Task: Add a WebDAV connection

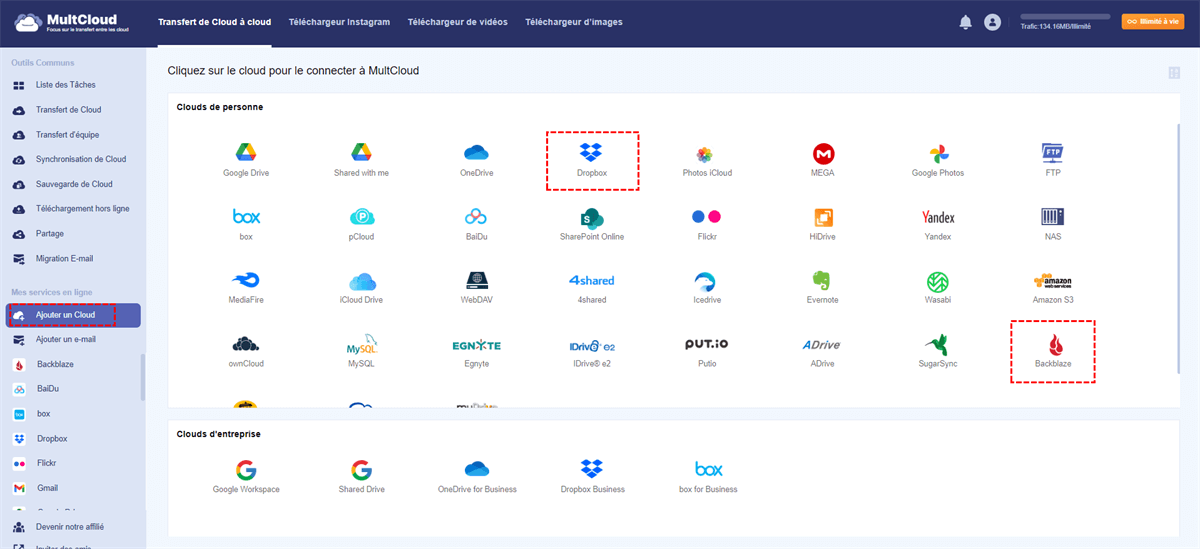Action: 476,281
